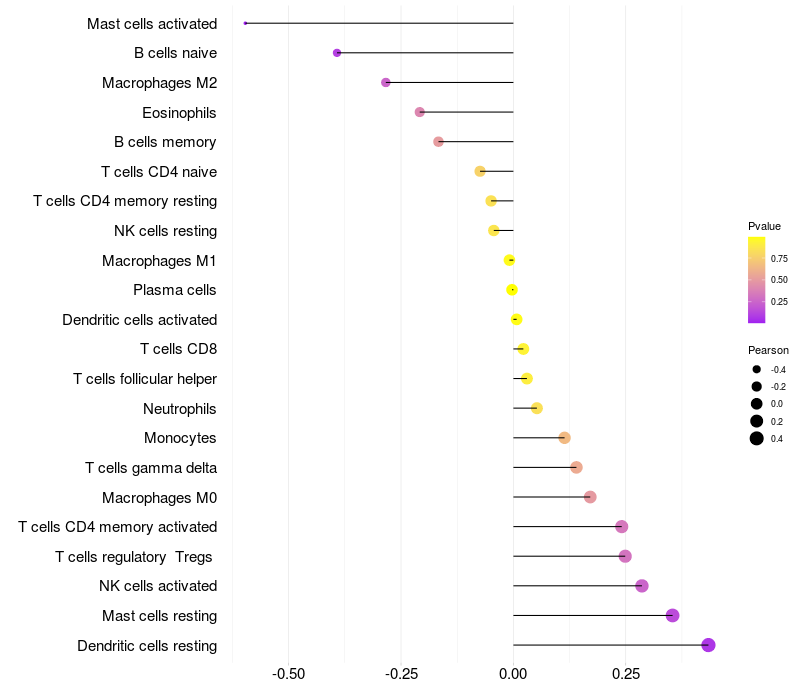
Task: Click the yellow Plasma cells dot
Action: (512, 290)
